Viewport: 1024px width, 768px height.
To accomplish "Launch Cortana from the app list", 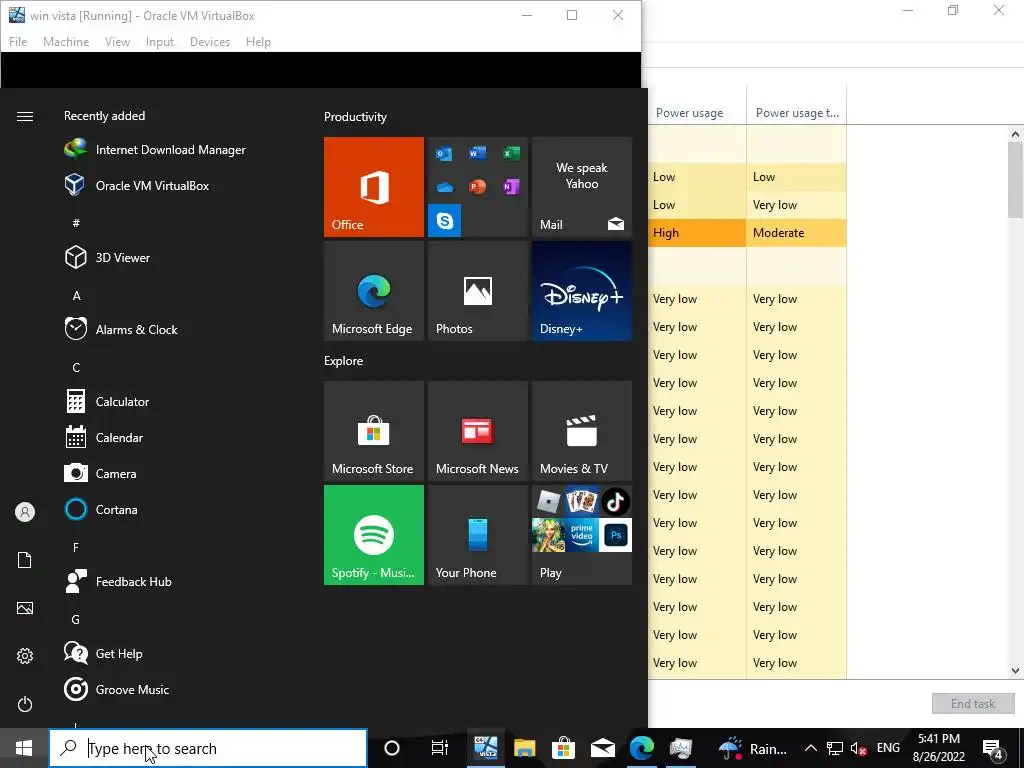I will pos(101,509).
